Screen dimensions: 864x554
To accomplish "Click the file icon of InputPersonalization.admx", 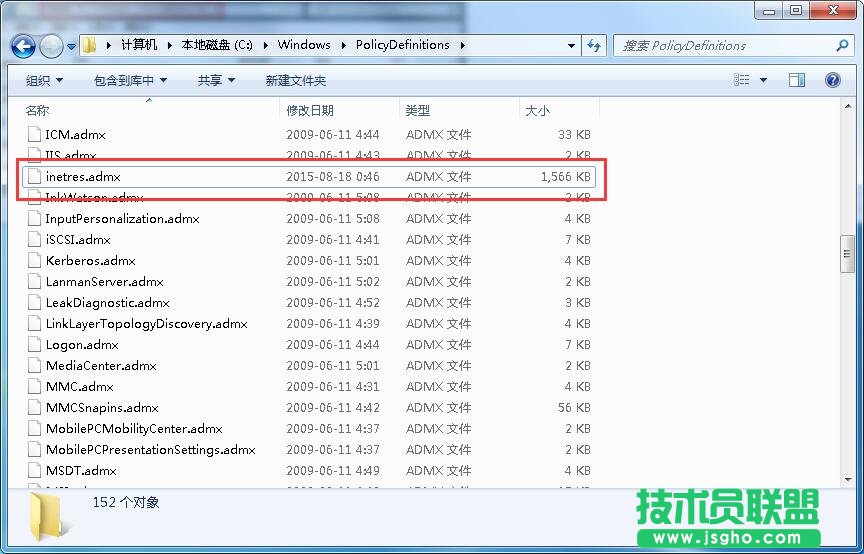I will [34, 219].
